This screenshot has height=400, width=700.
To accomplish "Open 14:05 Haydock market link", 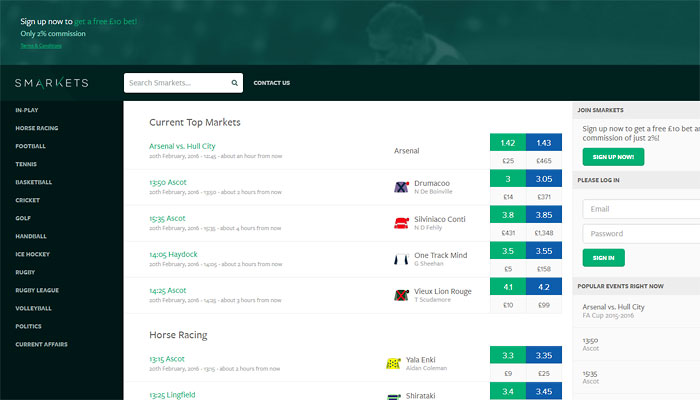I will pyautogui.click(x=173, y=254).
